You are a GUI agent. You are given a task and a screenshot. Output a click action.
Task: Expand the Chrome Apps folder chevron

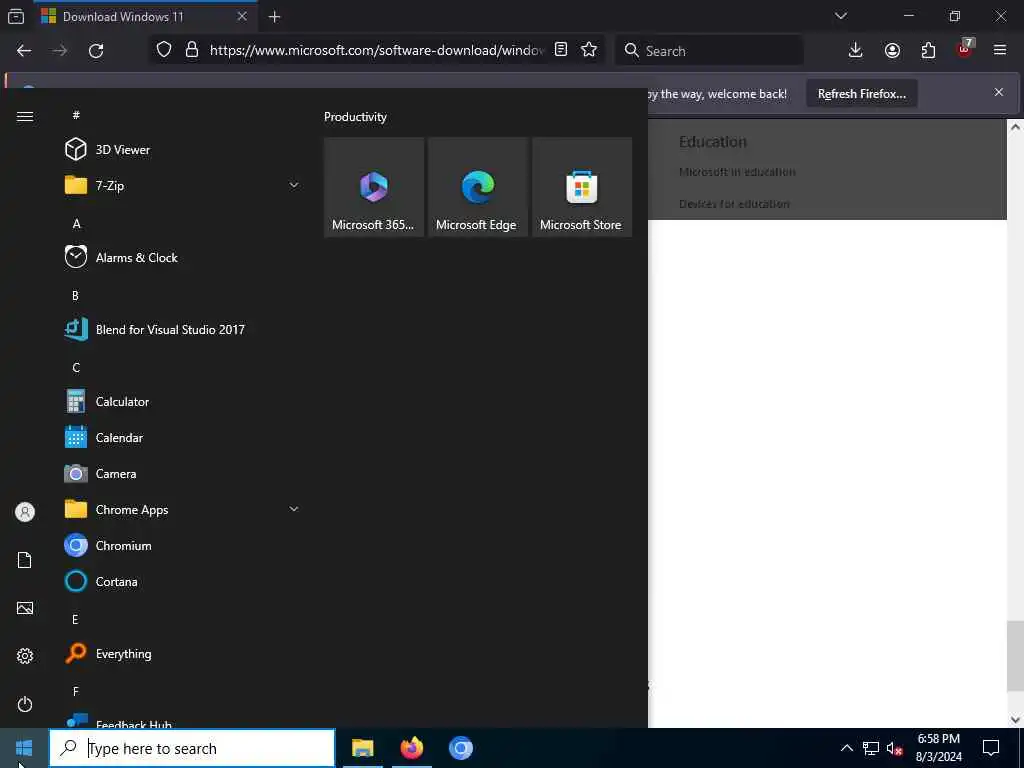pos(294,509)
